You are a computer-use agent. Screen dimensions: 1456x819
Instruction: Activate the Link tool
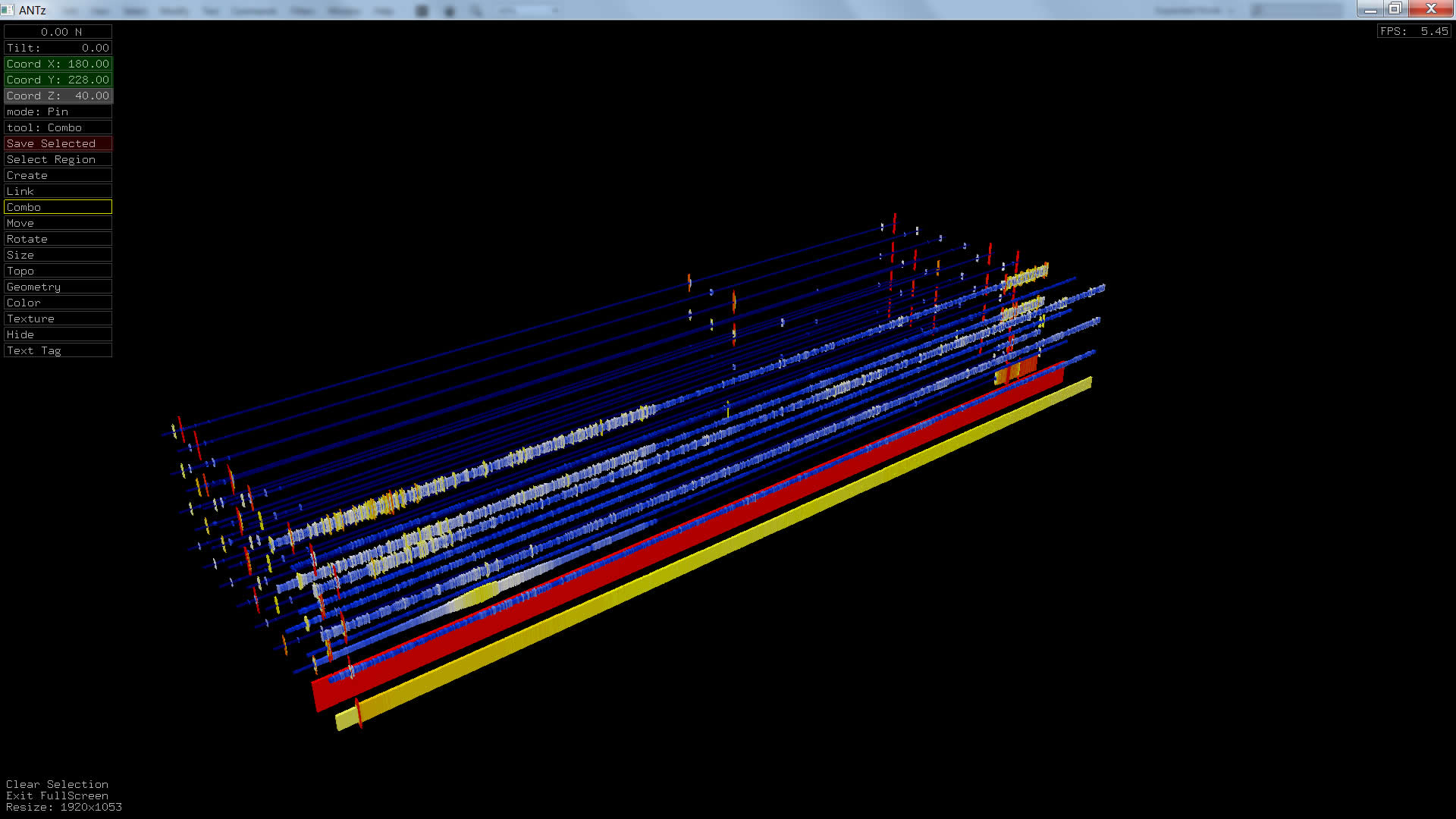tap(58, 191)
